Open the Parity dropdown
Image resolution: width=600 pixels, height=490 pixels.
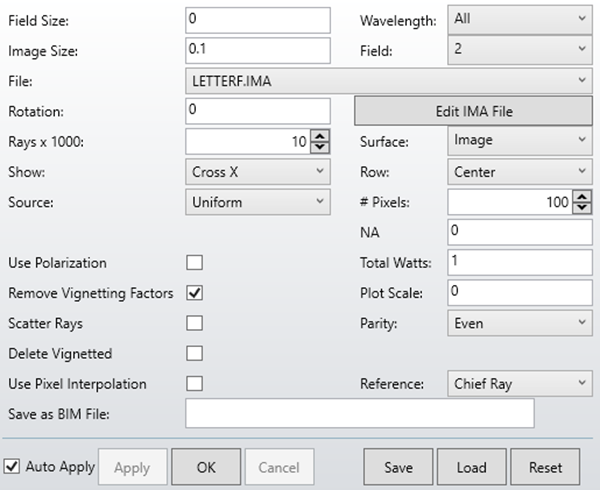518,323
